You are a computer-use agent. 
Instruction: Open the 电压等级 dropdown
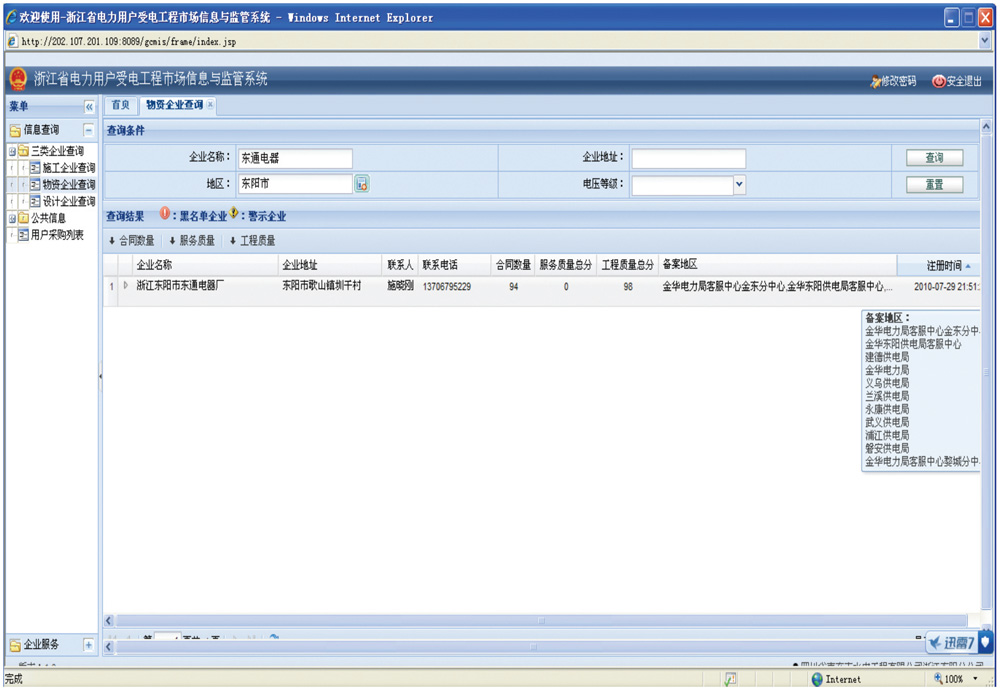739,184
